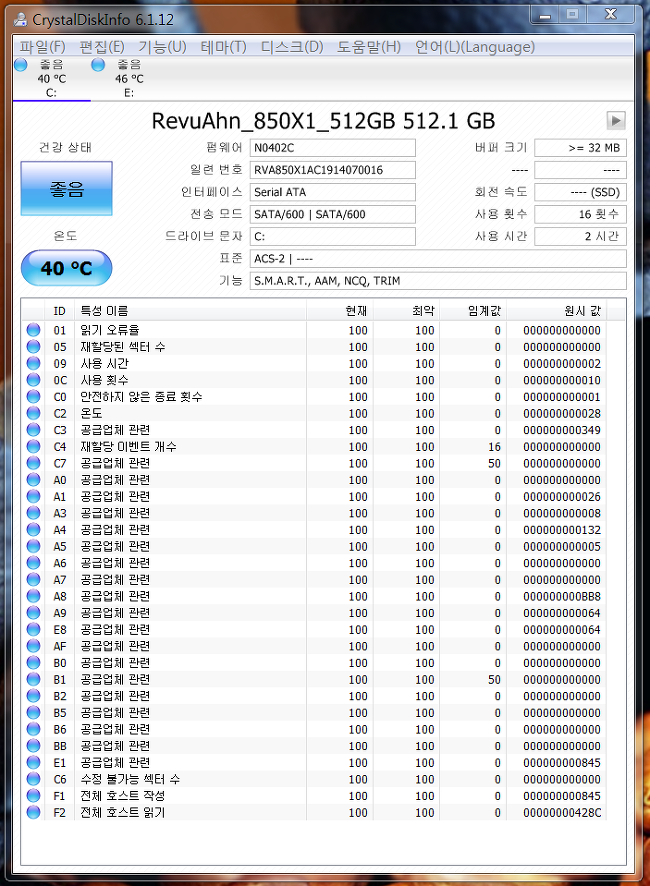650x886 pixels.
Task: Click status icon of row 09 사용 시간
Action: 33,363
